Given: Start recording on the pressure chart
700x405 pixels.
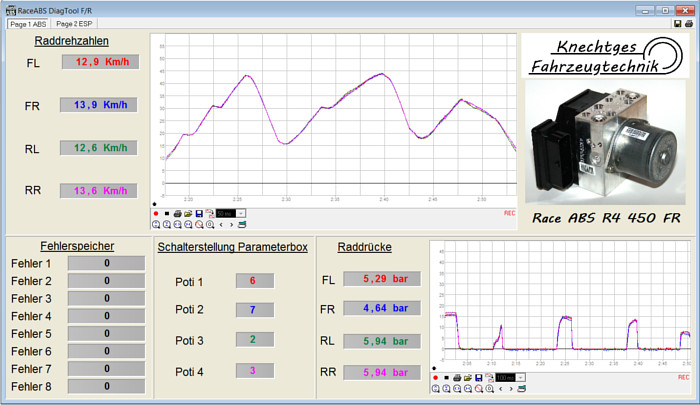Looking at the screenshot, I should (435, 378).
